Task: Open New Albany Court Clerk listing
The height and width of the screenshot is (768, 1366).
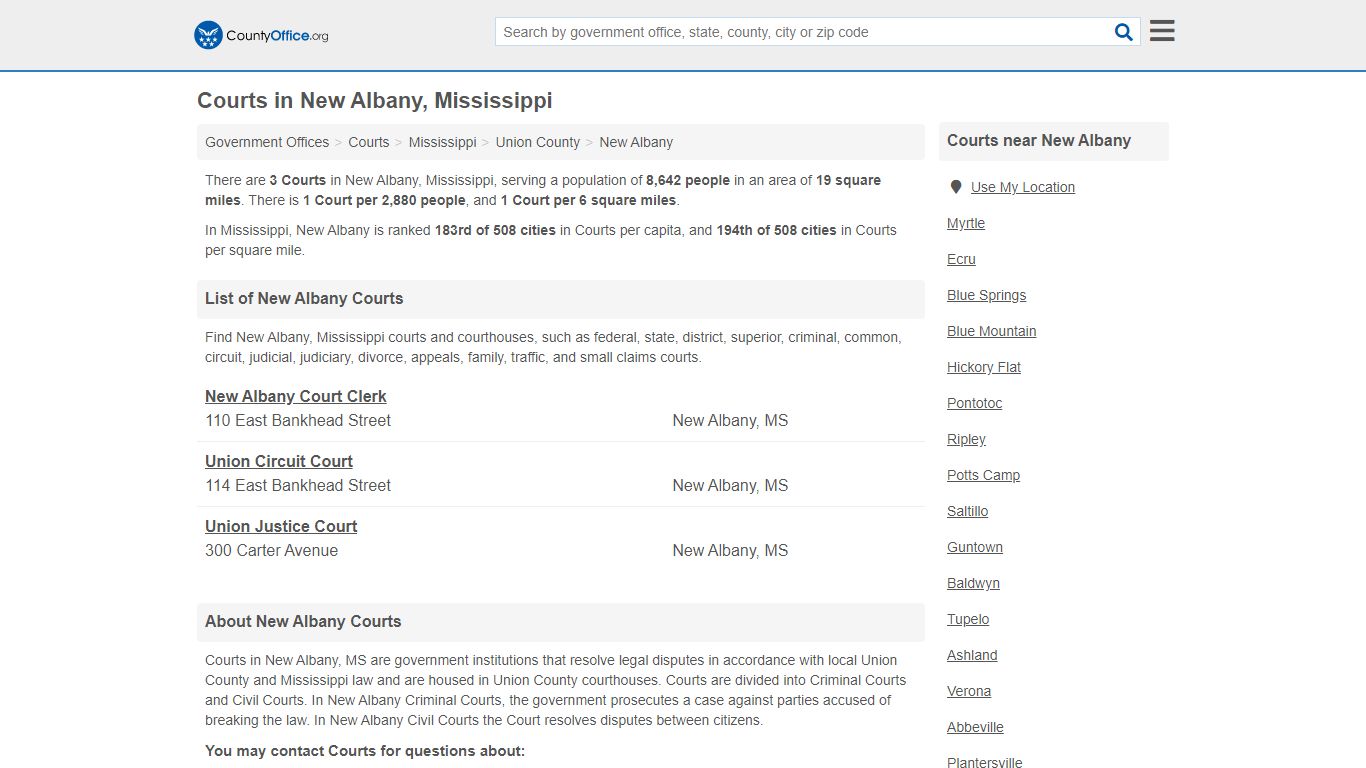Action: point(296,396)
